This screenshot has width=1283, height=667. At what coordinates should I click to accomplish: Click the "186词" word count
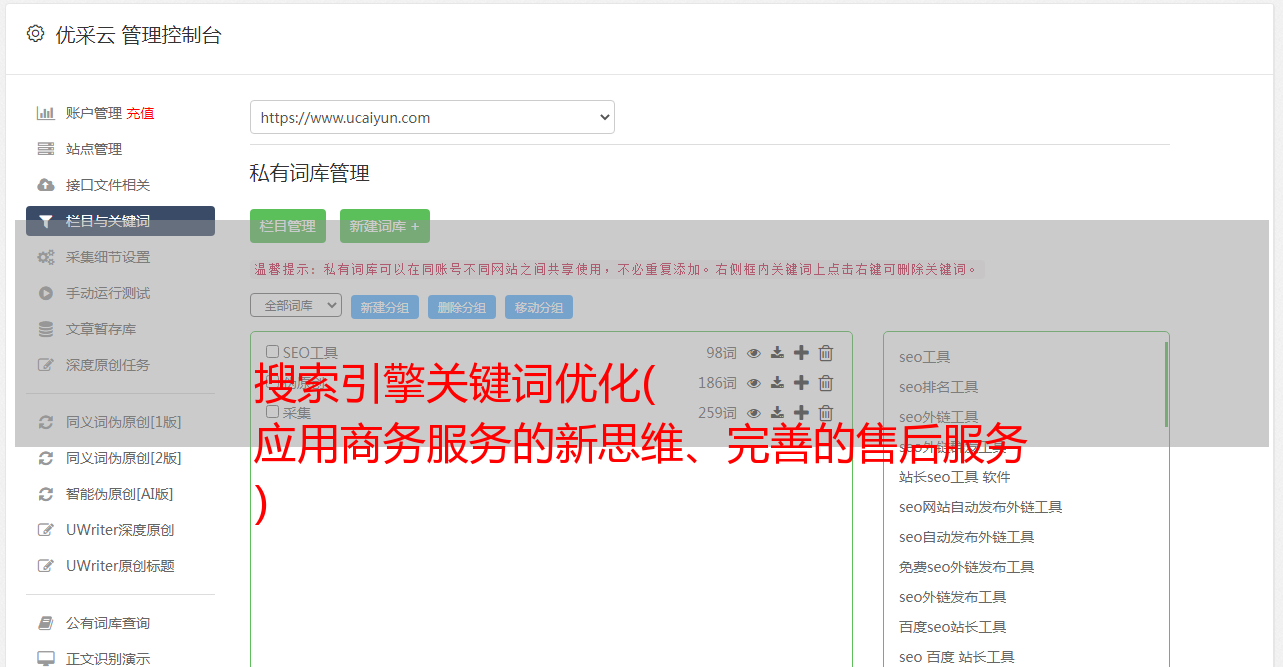[x=717, y=383]
